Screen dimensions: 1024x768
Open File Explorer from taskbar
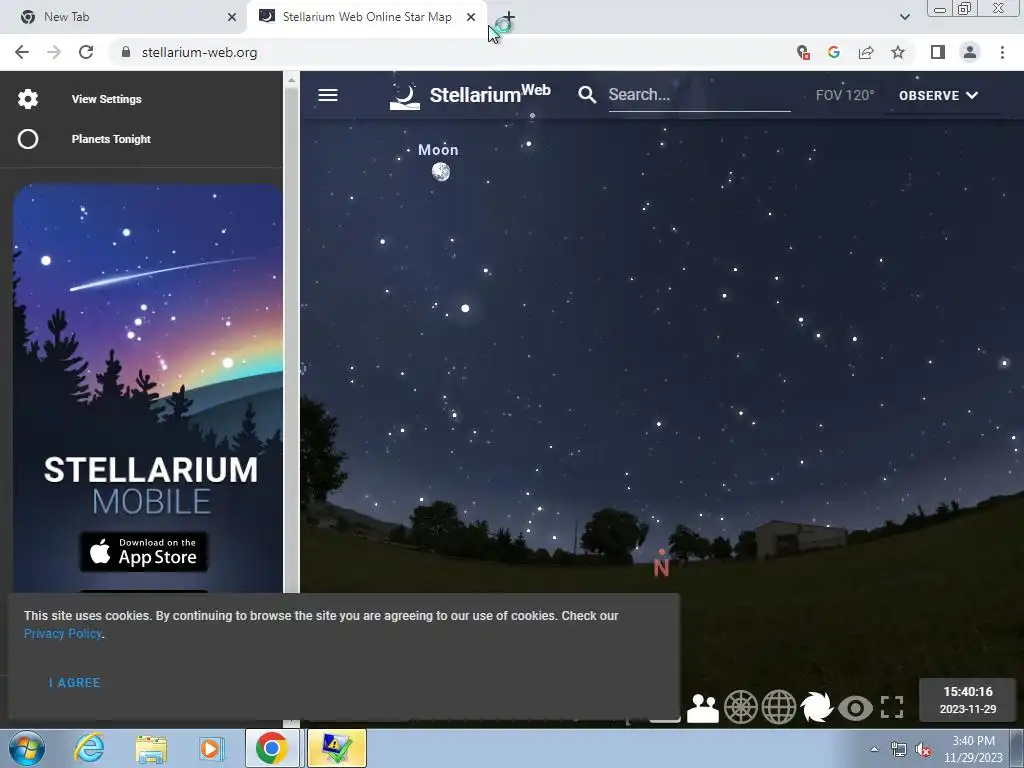pyautogui.click(x=151, y=748)
